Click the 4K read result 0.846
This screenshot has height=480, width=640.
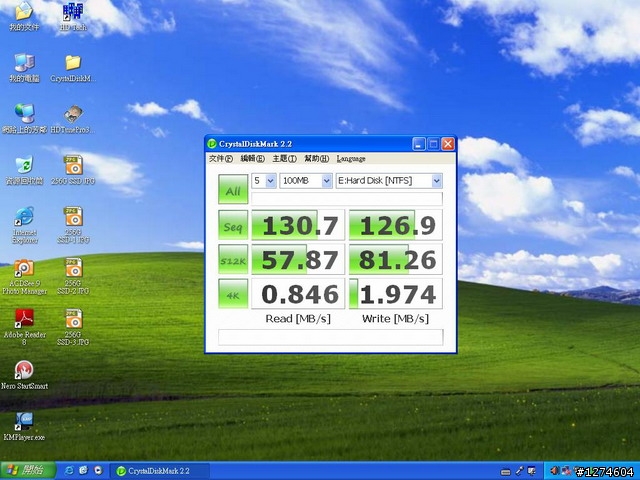(x=298, y=294)
